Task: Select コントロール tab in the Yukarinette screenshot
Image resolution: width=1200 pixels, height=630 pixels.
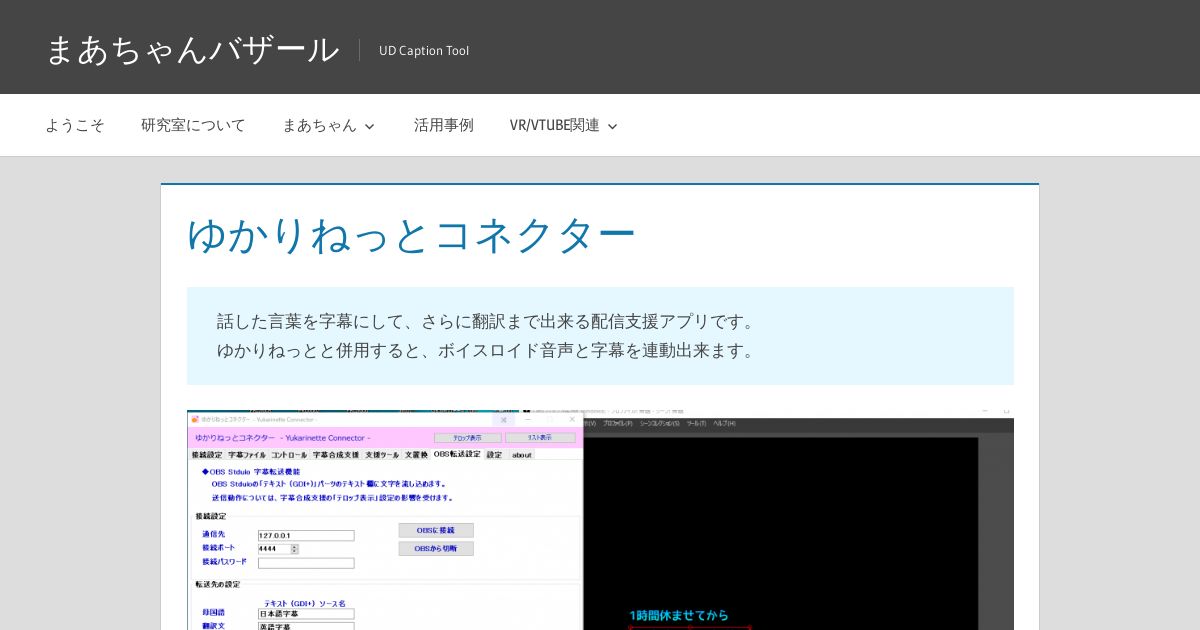Action: tap(289, 454)
